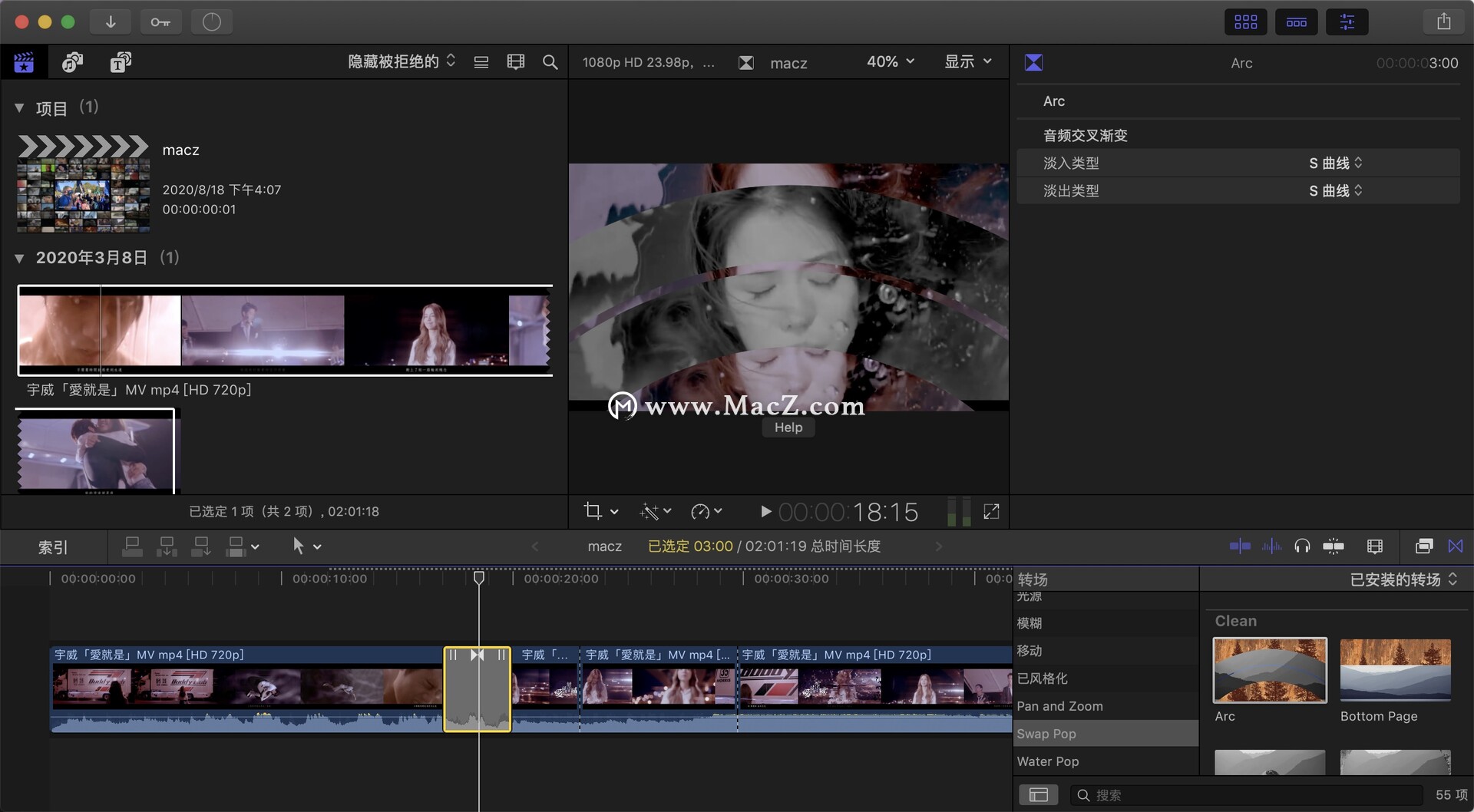
Task: Click the 搜索 transitions search field
Action: 1247,795
